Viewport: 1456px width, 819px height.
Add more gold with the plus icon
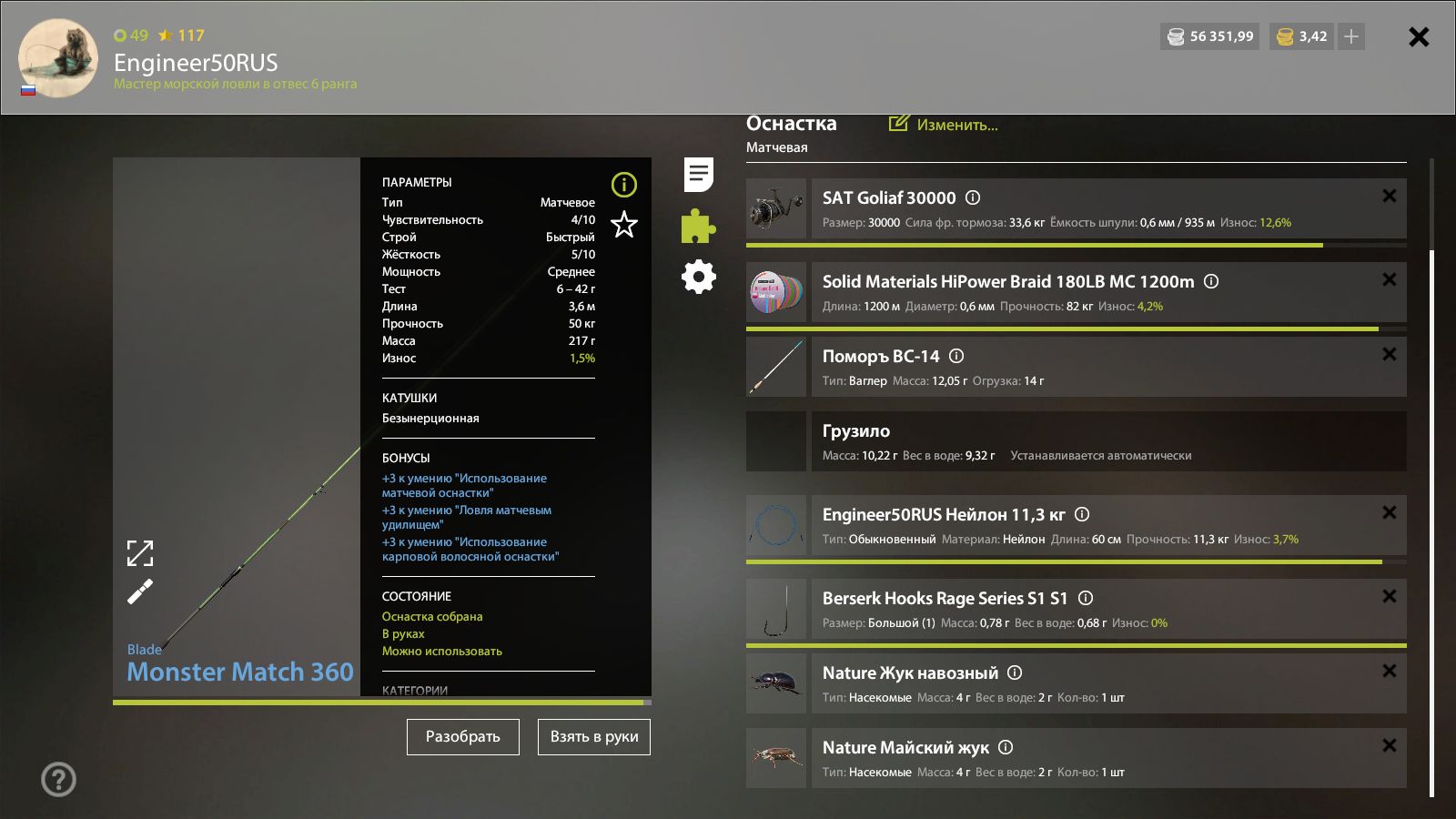tap(1351, 36)
